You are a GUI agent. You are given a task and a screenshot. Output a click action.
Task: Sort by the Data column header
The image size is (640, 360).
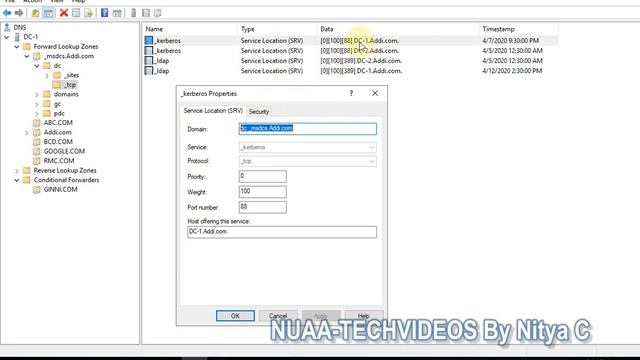click(398, 29)
